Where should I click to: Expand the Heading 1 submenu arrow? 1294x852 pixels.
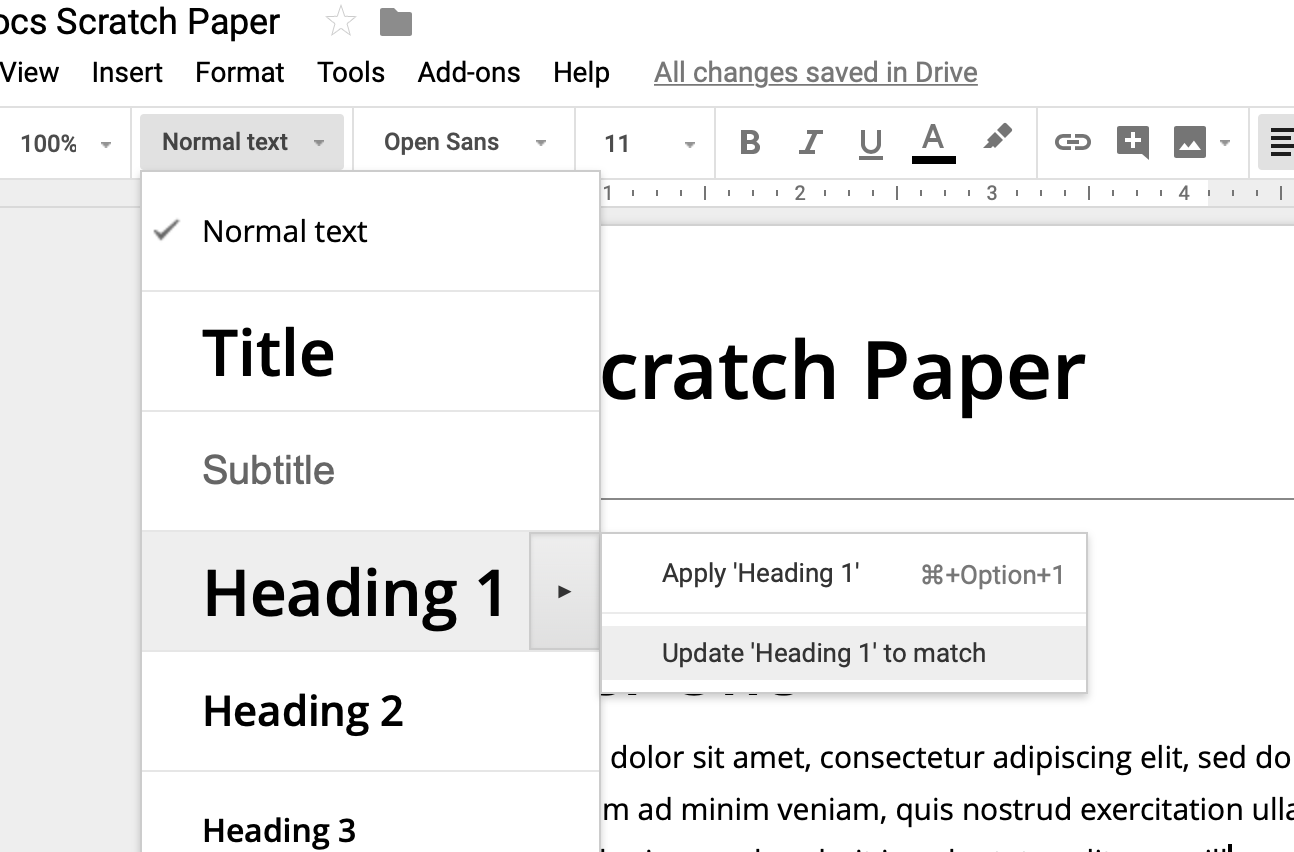click(x=564, y=591)
